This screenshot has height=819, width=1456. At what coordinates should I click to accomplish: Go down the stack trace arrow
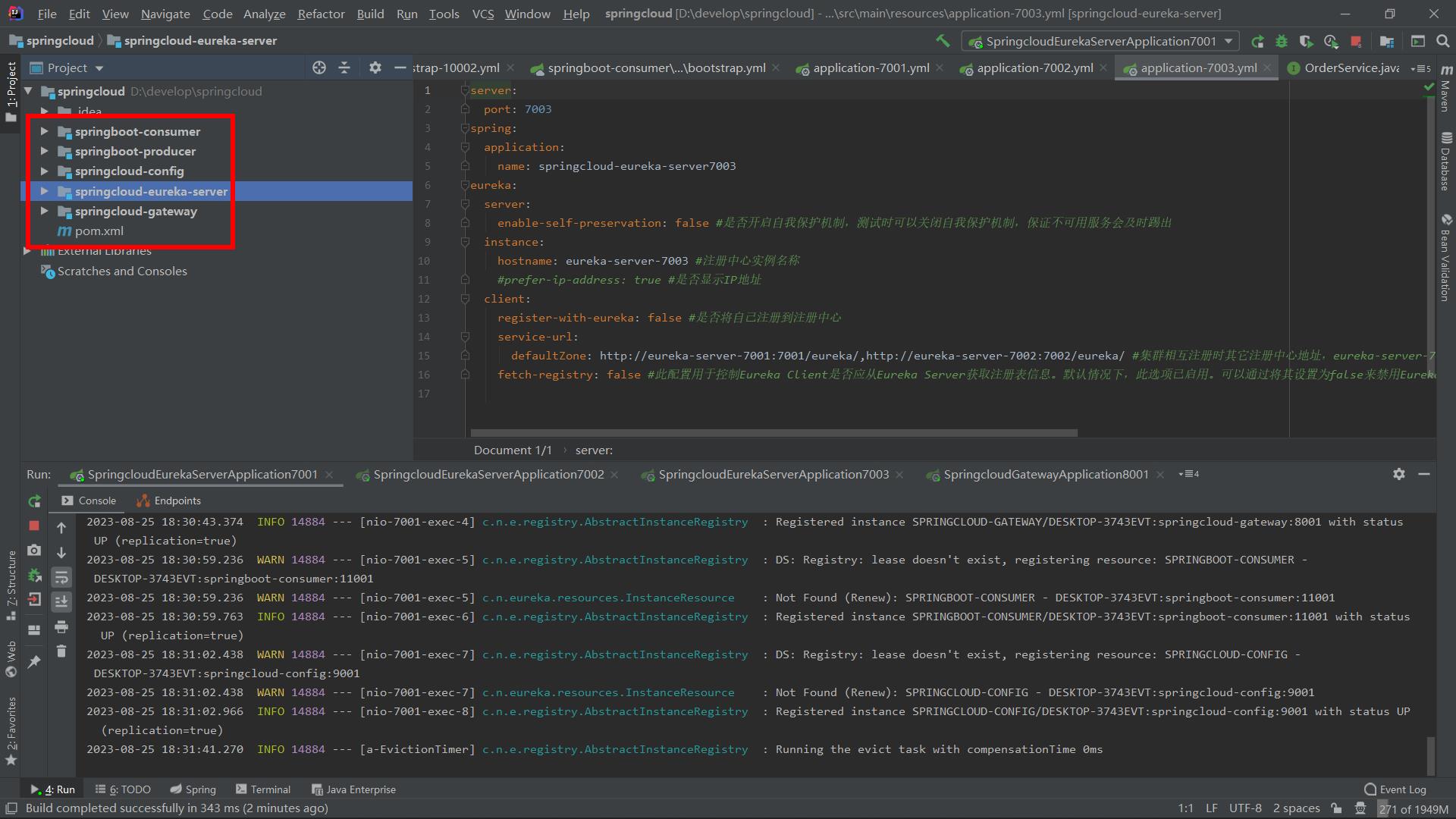(x=61, y=553)
